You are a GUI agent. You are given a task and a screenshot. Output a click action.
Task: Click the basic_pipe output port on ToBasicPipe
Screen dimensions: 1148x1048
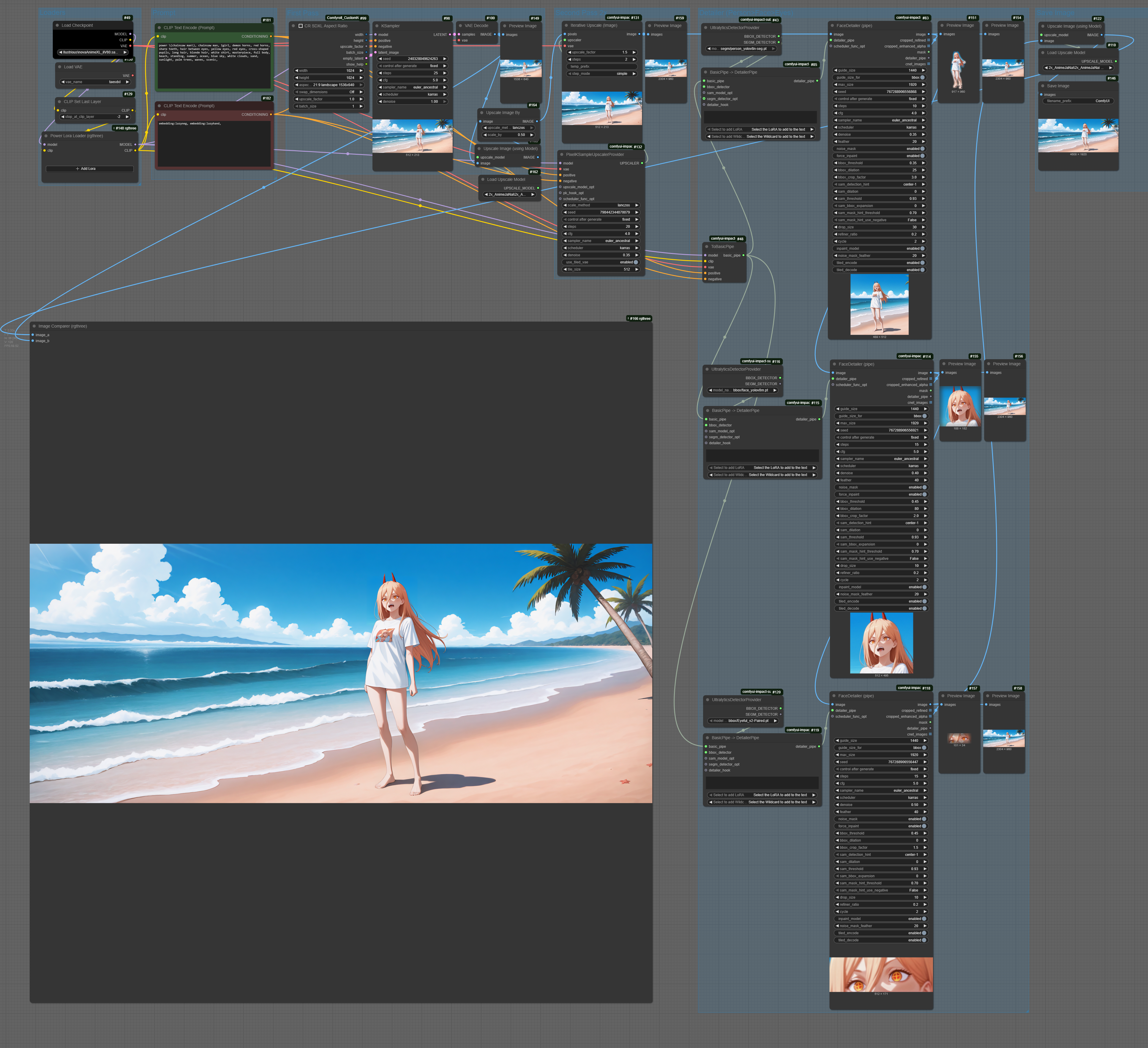[x=744, y=256]
